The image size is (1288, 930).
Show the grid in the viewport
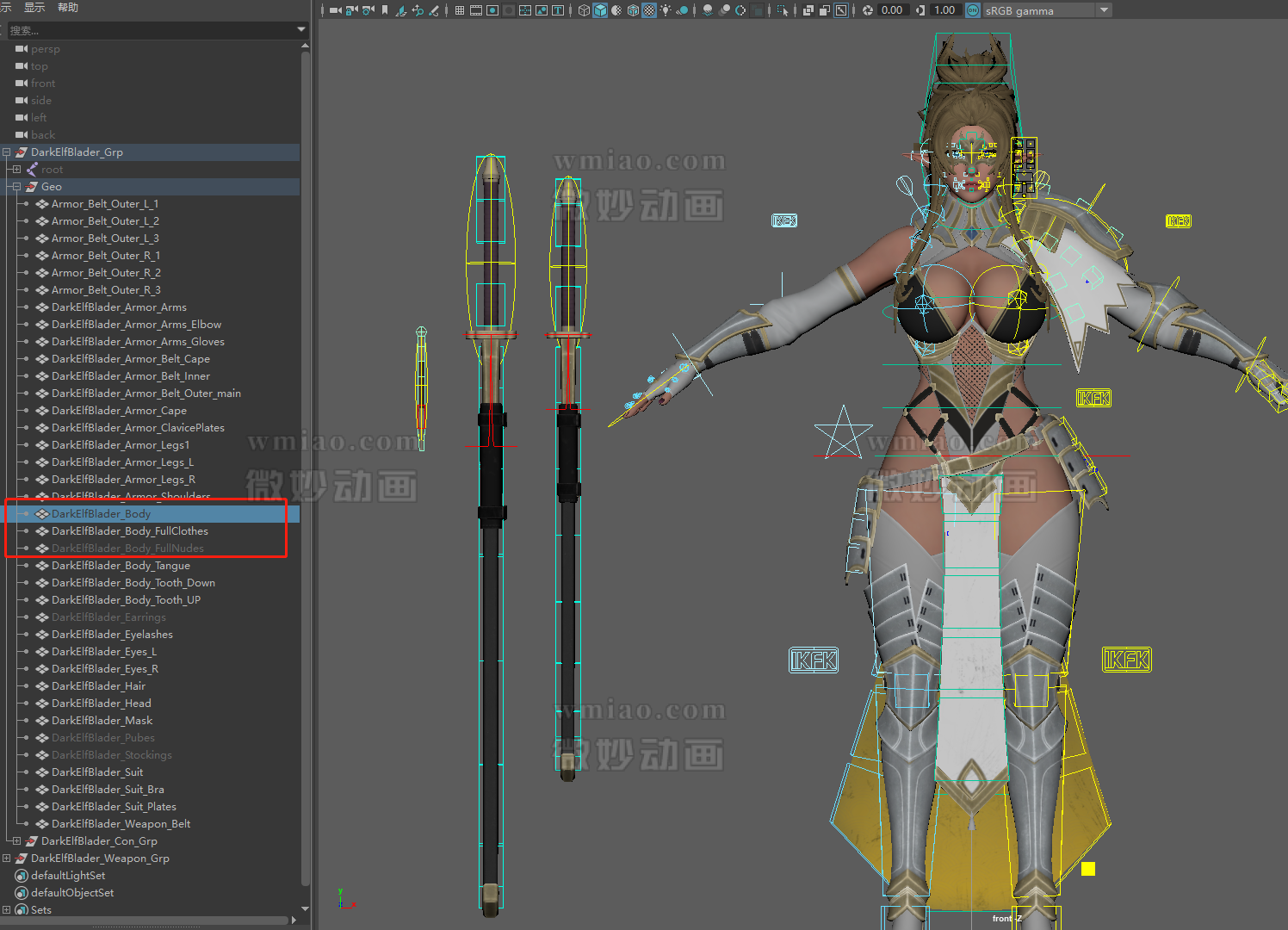coord(458,10)
